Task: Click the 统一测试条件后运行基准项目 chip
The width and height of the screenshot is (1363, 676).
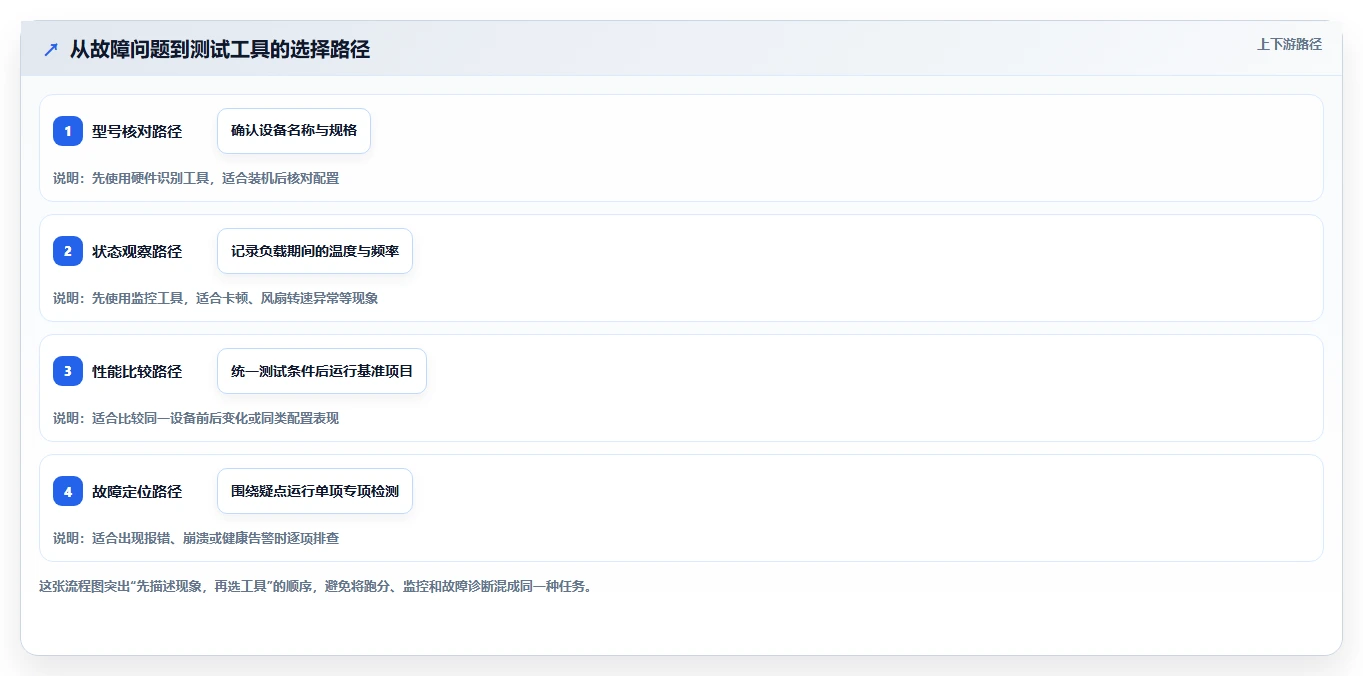Action: [322, 371]
